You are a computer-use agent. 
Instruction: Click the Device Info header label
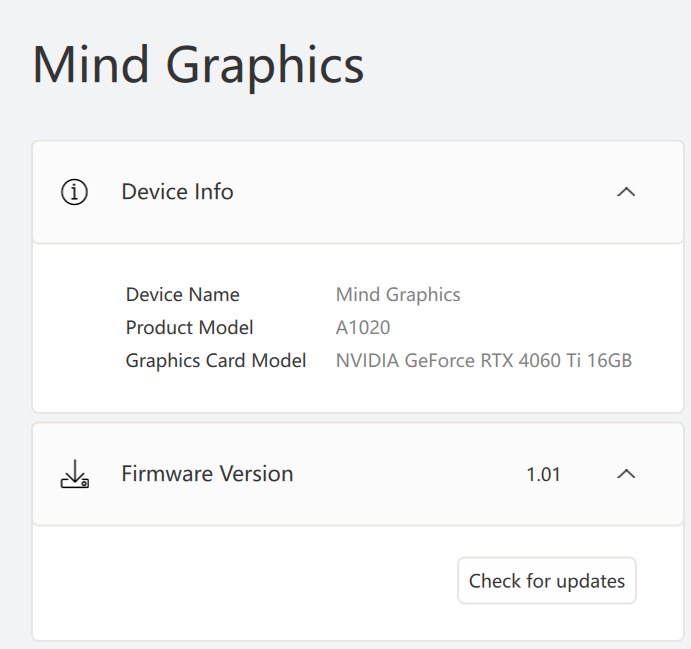(x=177, y=192)
